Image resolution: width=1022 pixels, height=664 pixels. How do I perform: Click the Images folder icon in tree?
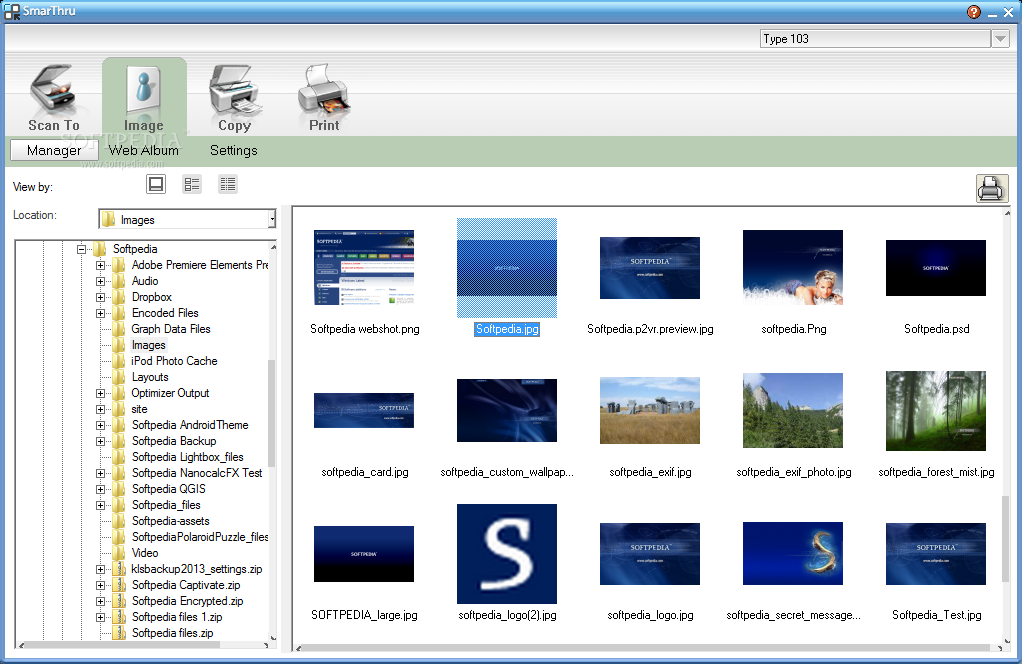pos(119,345)
